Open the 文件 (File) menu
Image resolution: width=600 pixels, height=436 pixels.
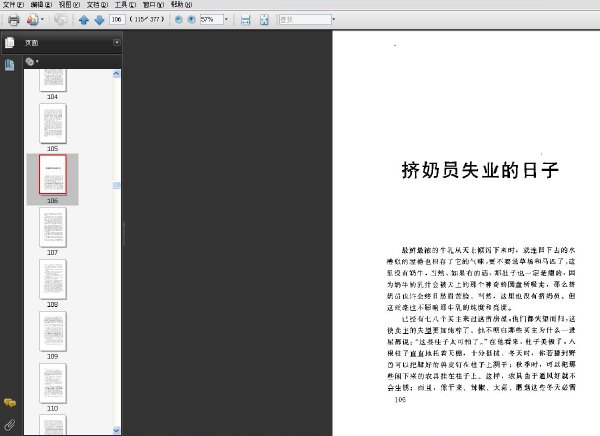13,5
